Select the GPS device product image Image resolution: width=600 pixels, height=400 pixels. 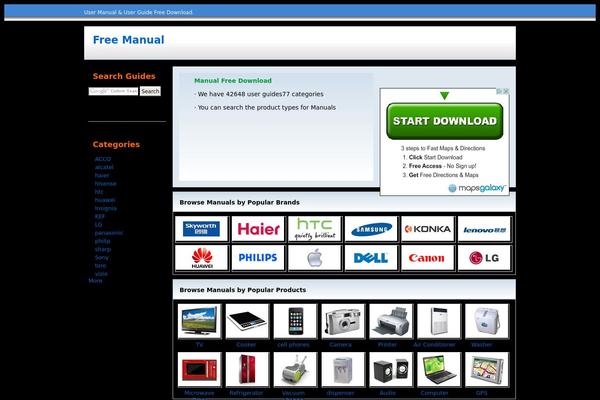coord(487,369)
